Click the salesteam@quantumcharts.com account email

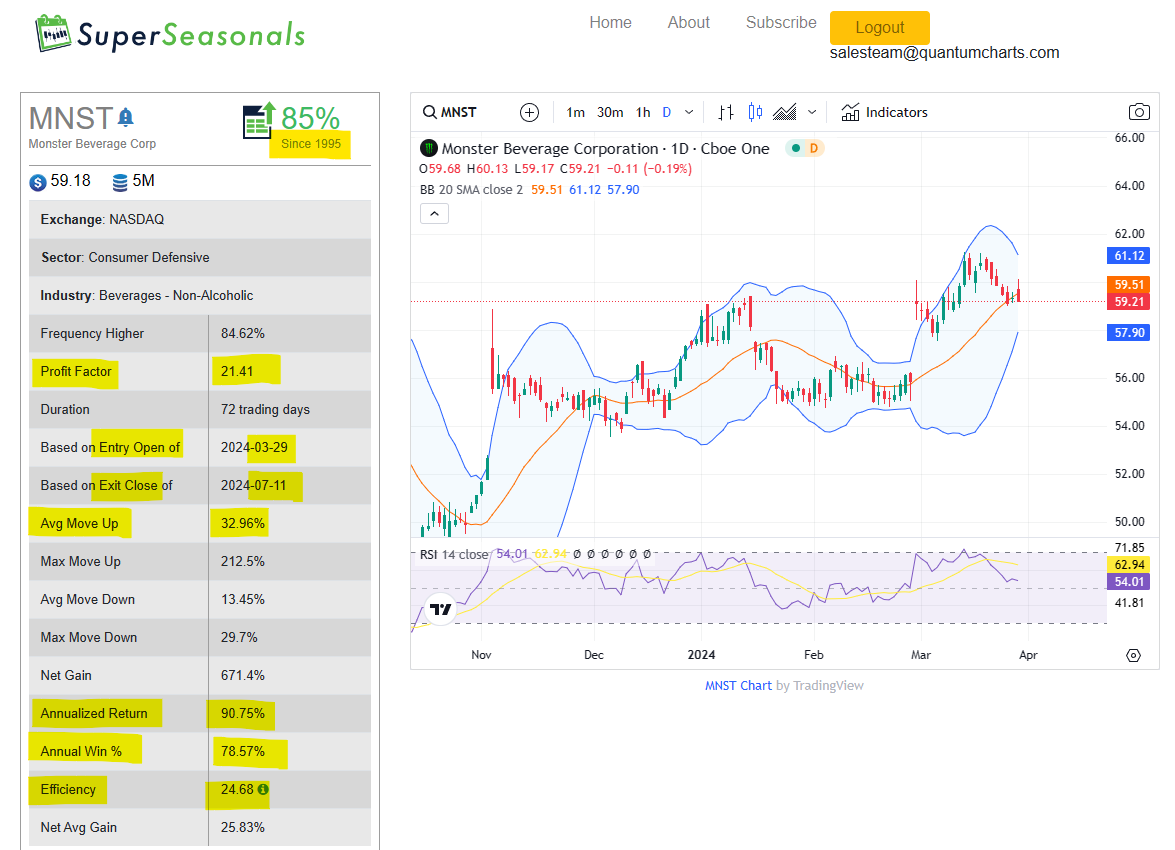click(x=944, y=52)
